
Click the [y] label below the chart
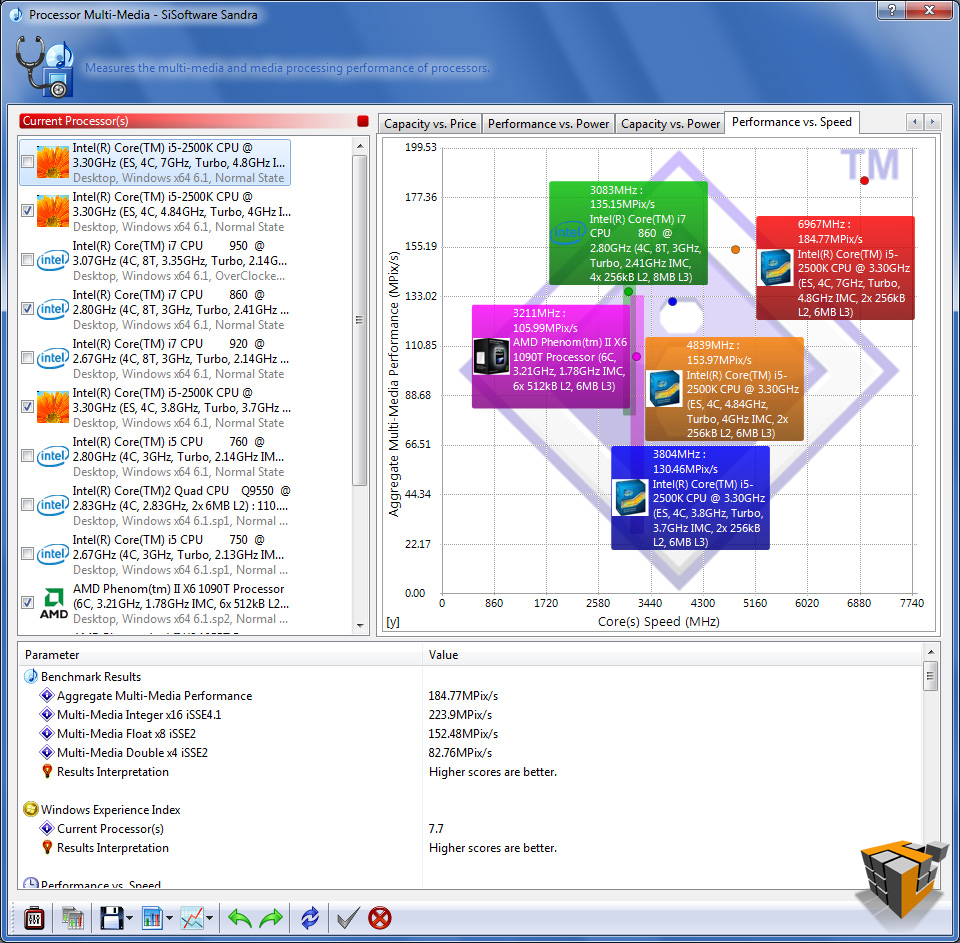[393, 622]
